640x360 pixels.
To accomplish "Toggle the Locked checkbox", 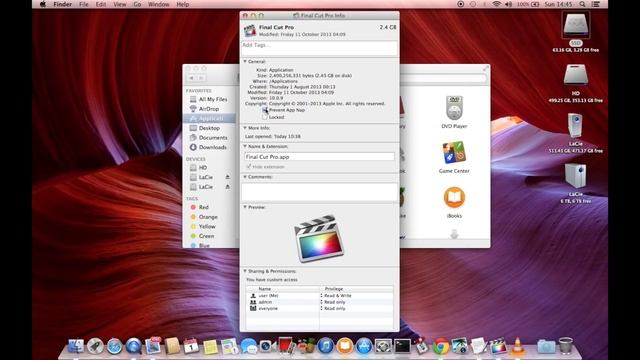I will point(265,117).
